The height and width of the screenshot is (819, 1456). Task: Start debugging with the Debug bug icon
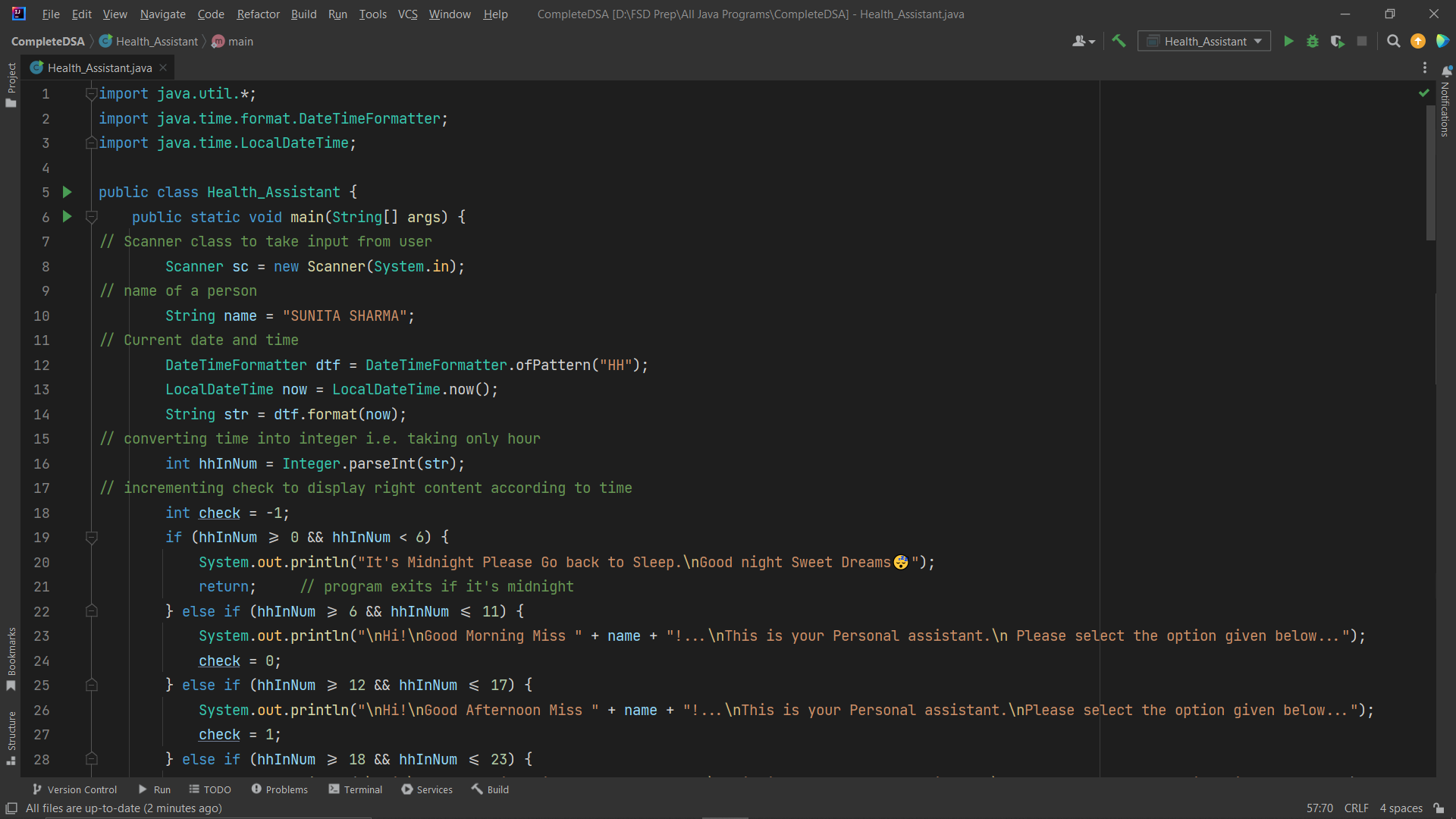click(1313, 42)
